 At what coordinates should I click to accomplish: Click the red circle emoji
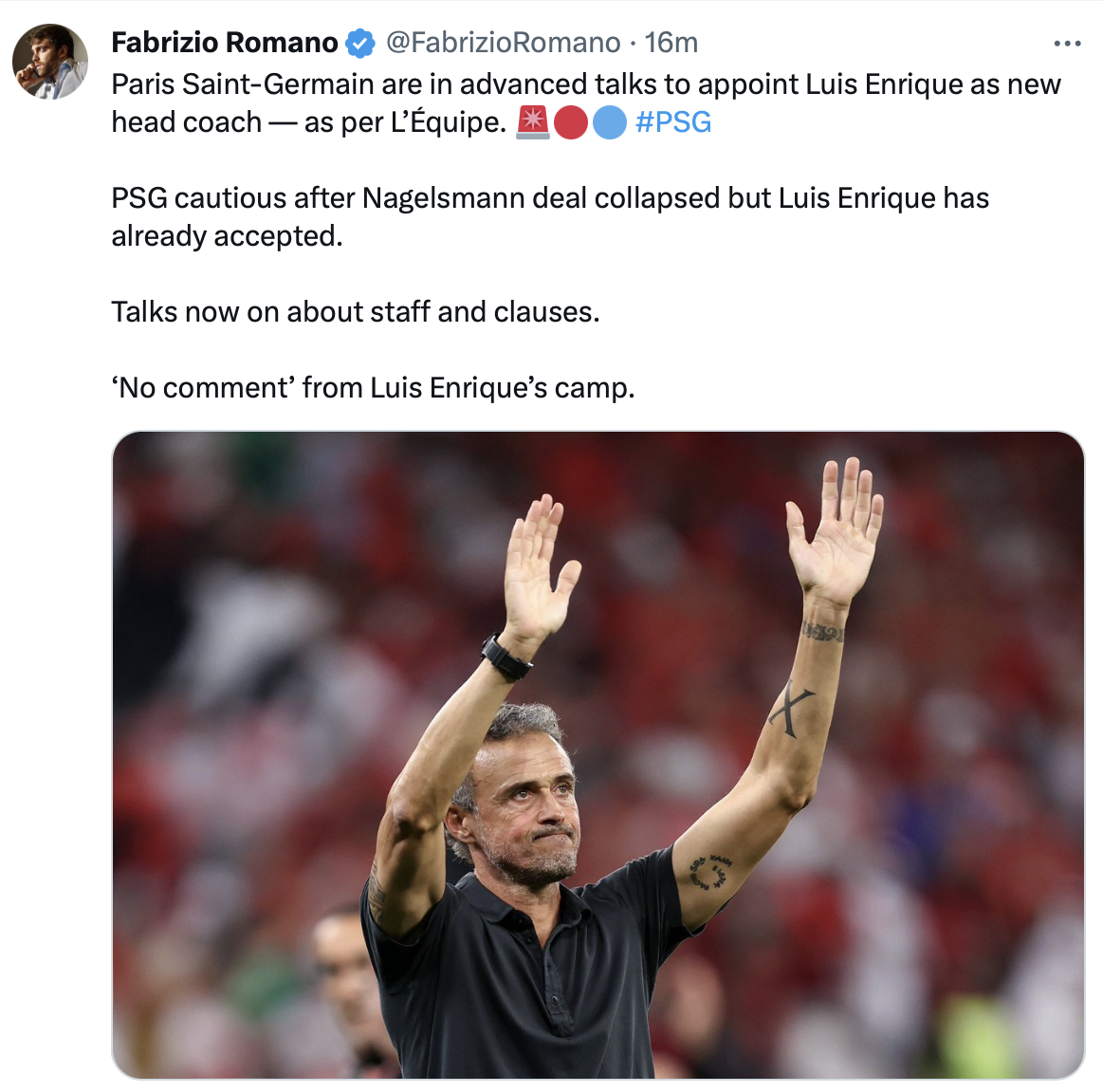pyautogui.click(x=571, y=123)
